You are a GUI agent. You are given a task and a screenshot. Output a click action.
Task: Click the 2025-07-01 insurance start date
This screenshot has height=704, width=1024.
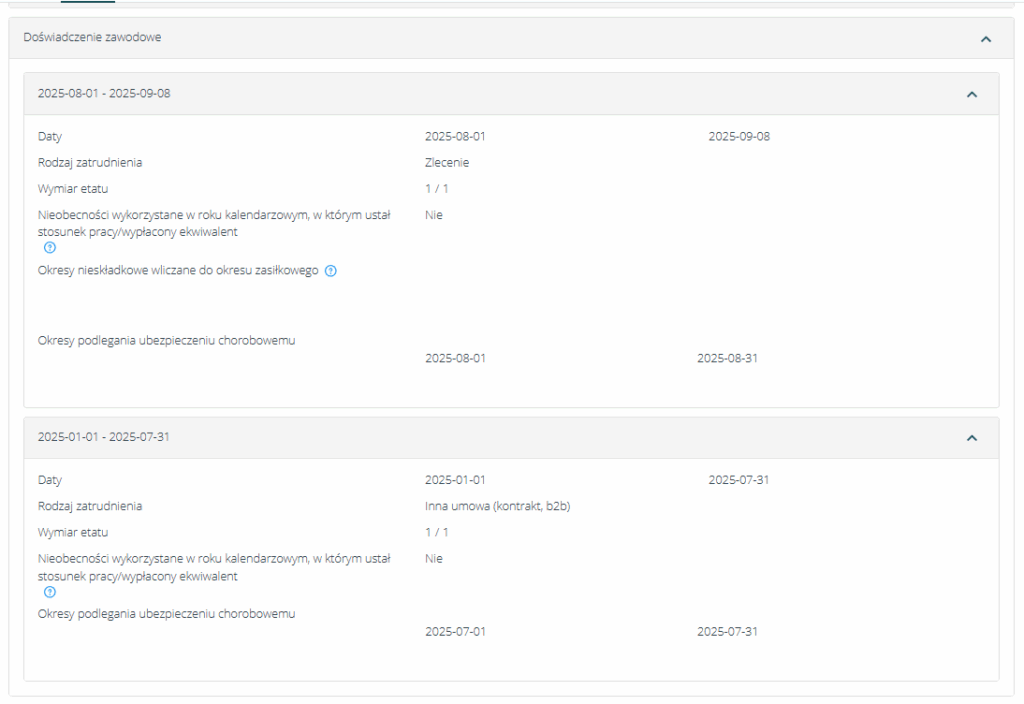pyautogui.click(x=455, y=632)
